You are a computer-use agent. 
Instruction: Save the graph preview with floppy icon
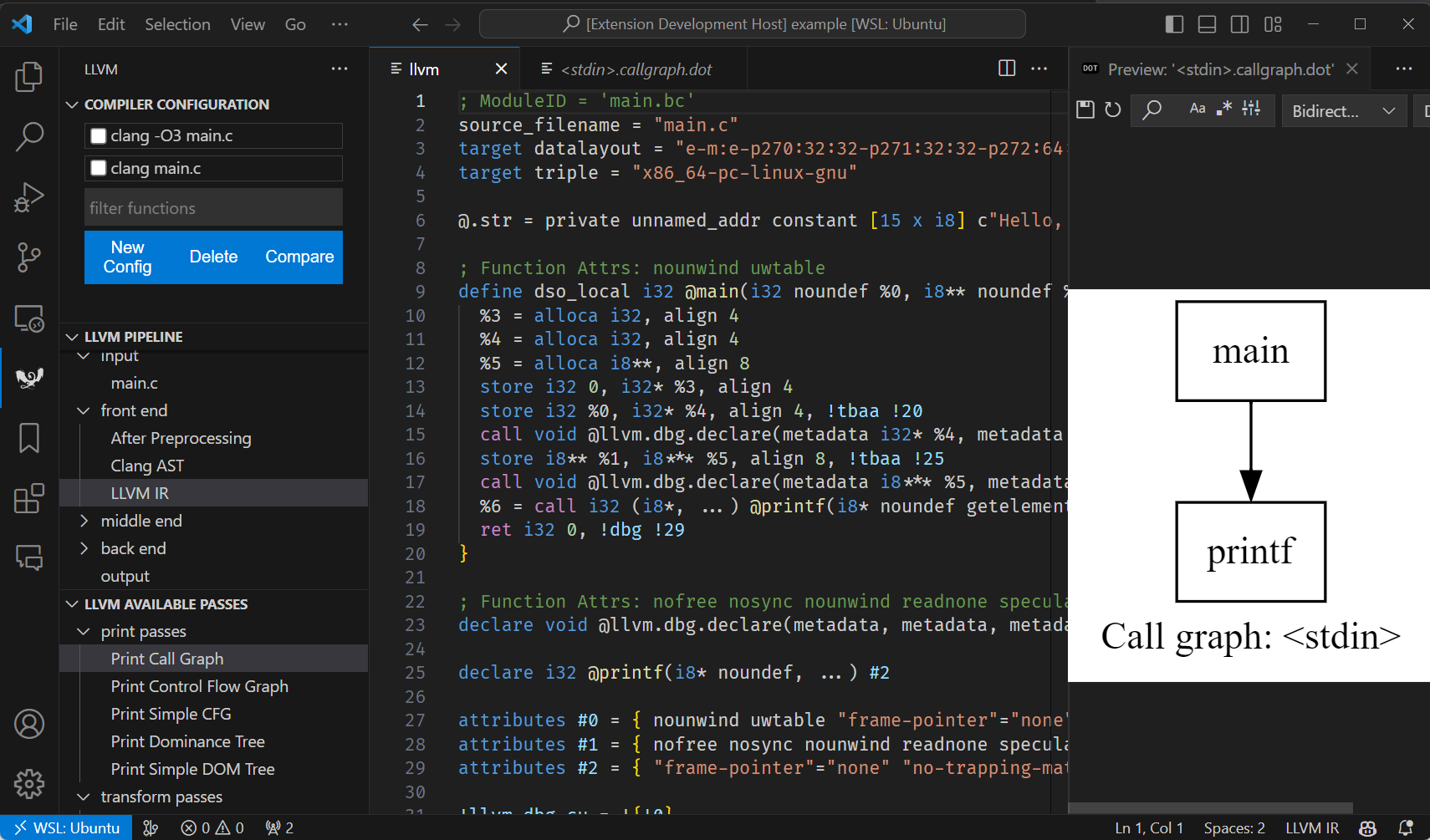tap(1085, 109)
